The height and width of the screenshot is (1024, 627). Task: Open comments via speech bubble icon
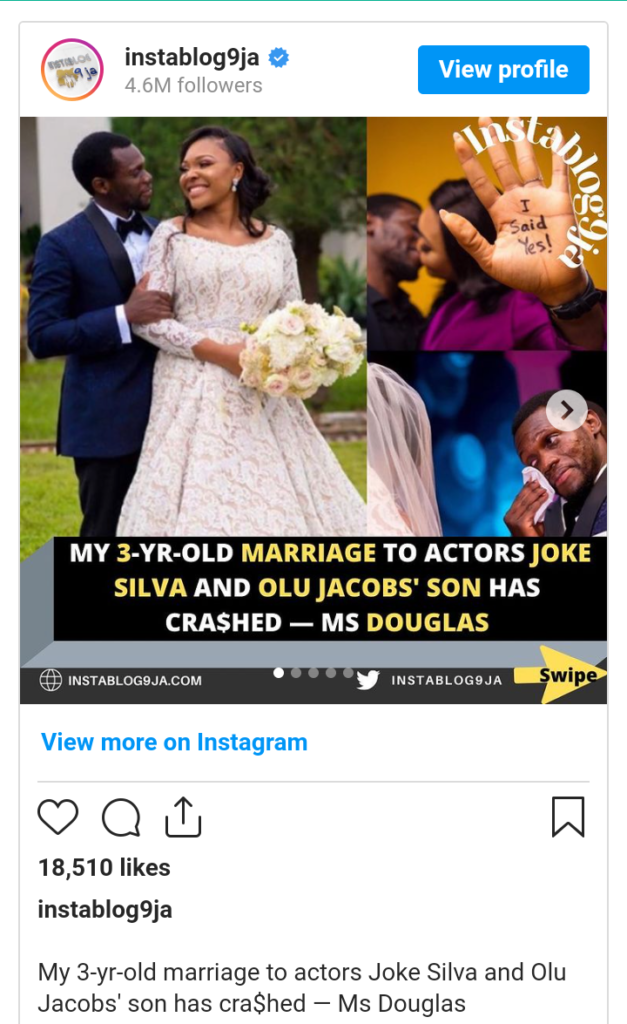point(121,817)
